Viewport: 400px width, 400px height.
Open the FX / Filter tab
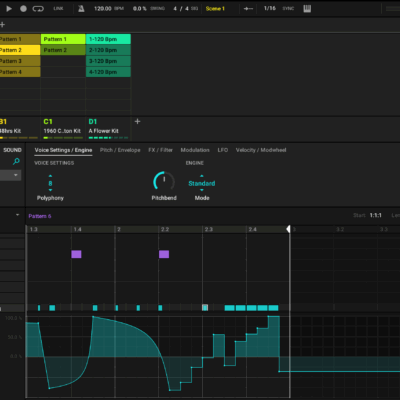coord(160,150)
